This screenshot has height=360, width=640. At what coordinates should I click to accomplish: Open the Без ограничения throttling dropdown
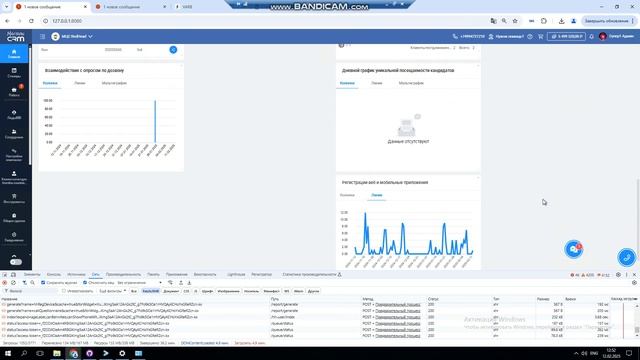[139, 282]
